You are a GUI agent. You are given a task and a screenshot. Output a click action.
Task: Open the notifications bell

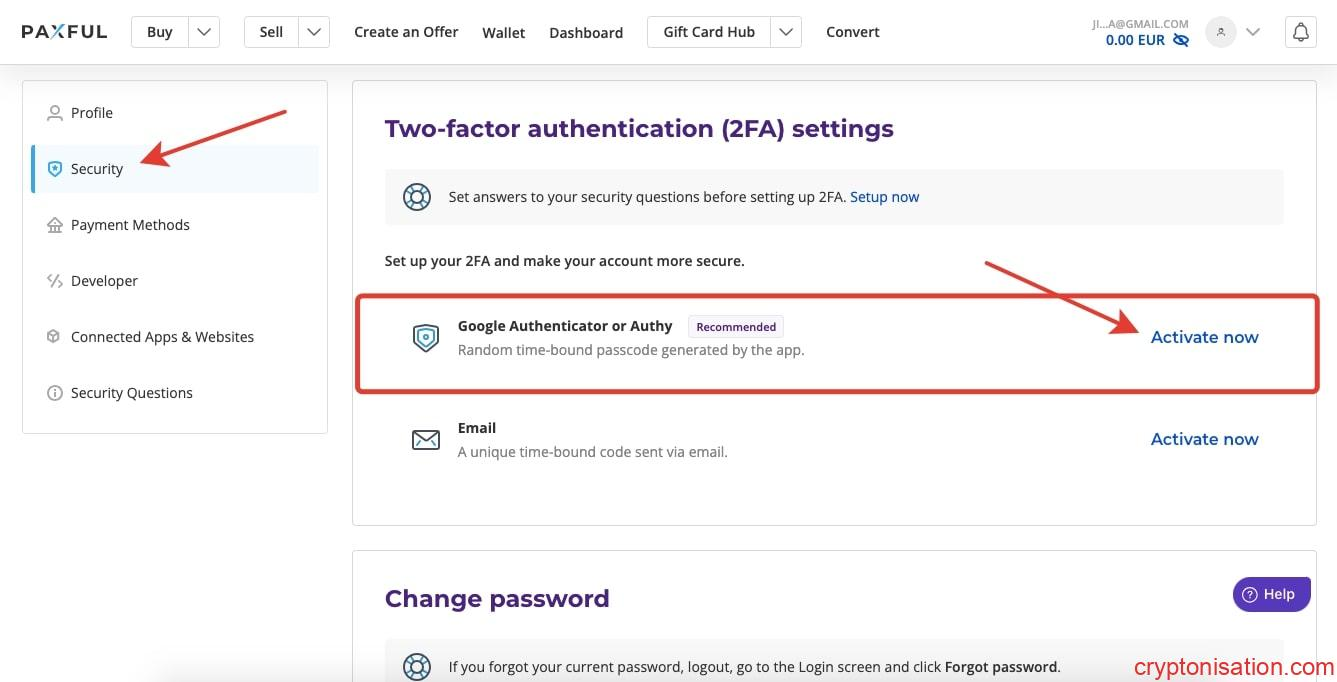tap(1300, 32)
